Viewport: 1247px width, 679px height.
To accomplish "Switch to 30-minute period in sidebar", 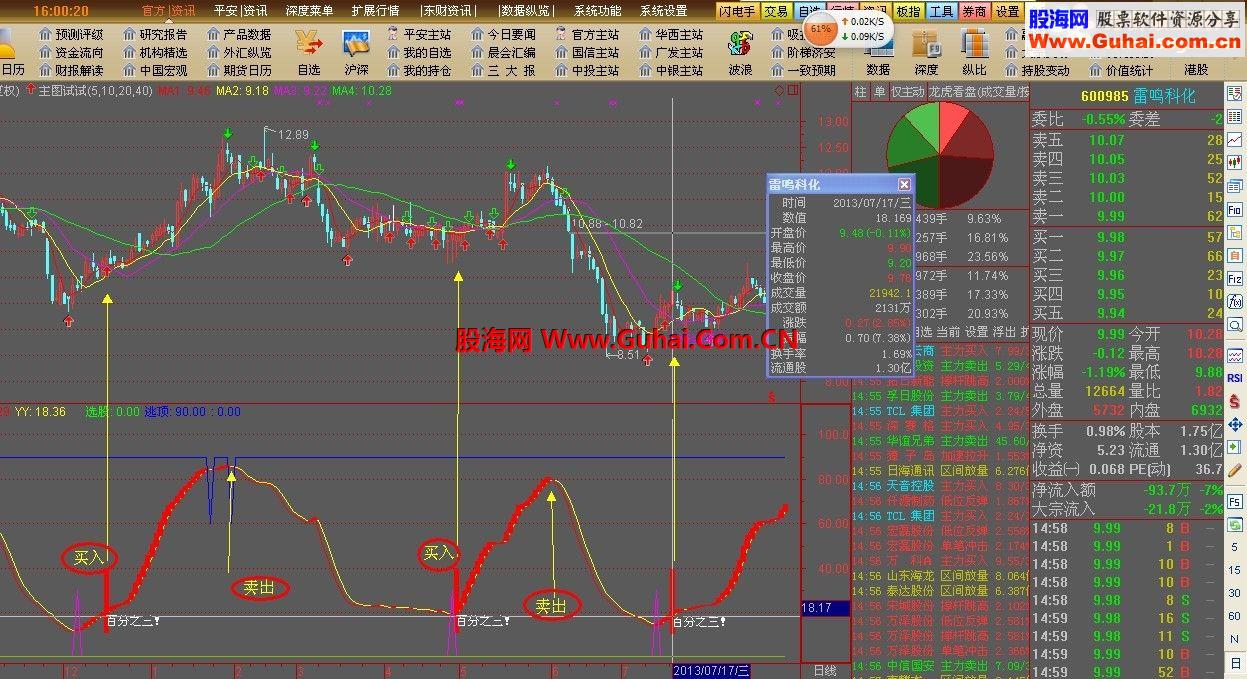I will 1233,593.
